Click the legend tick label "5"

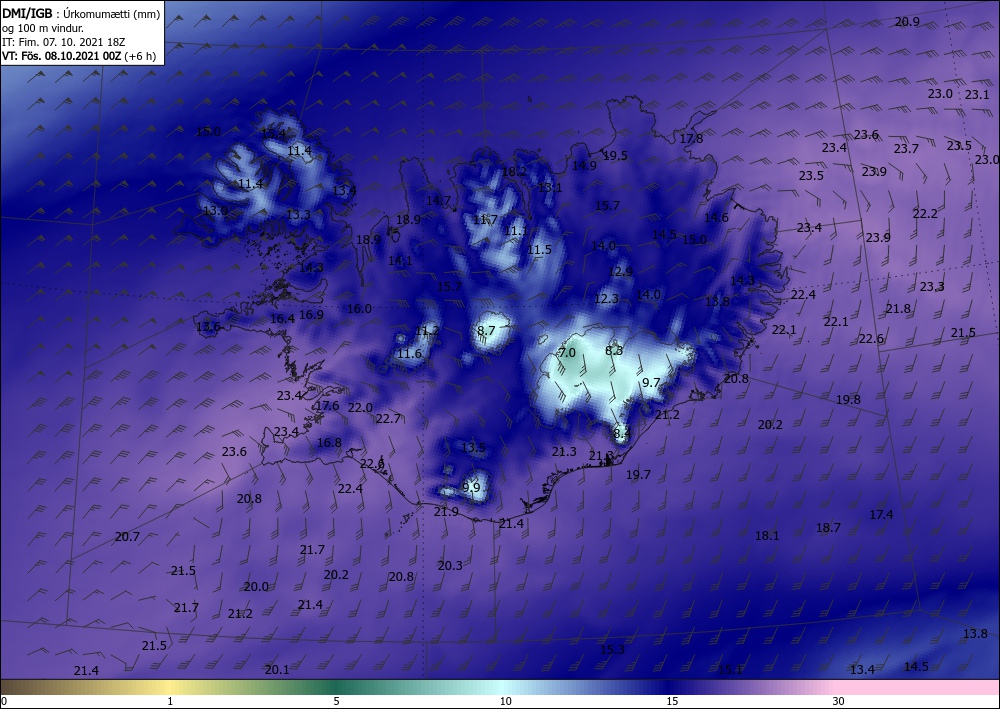[x=336, y=701]
